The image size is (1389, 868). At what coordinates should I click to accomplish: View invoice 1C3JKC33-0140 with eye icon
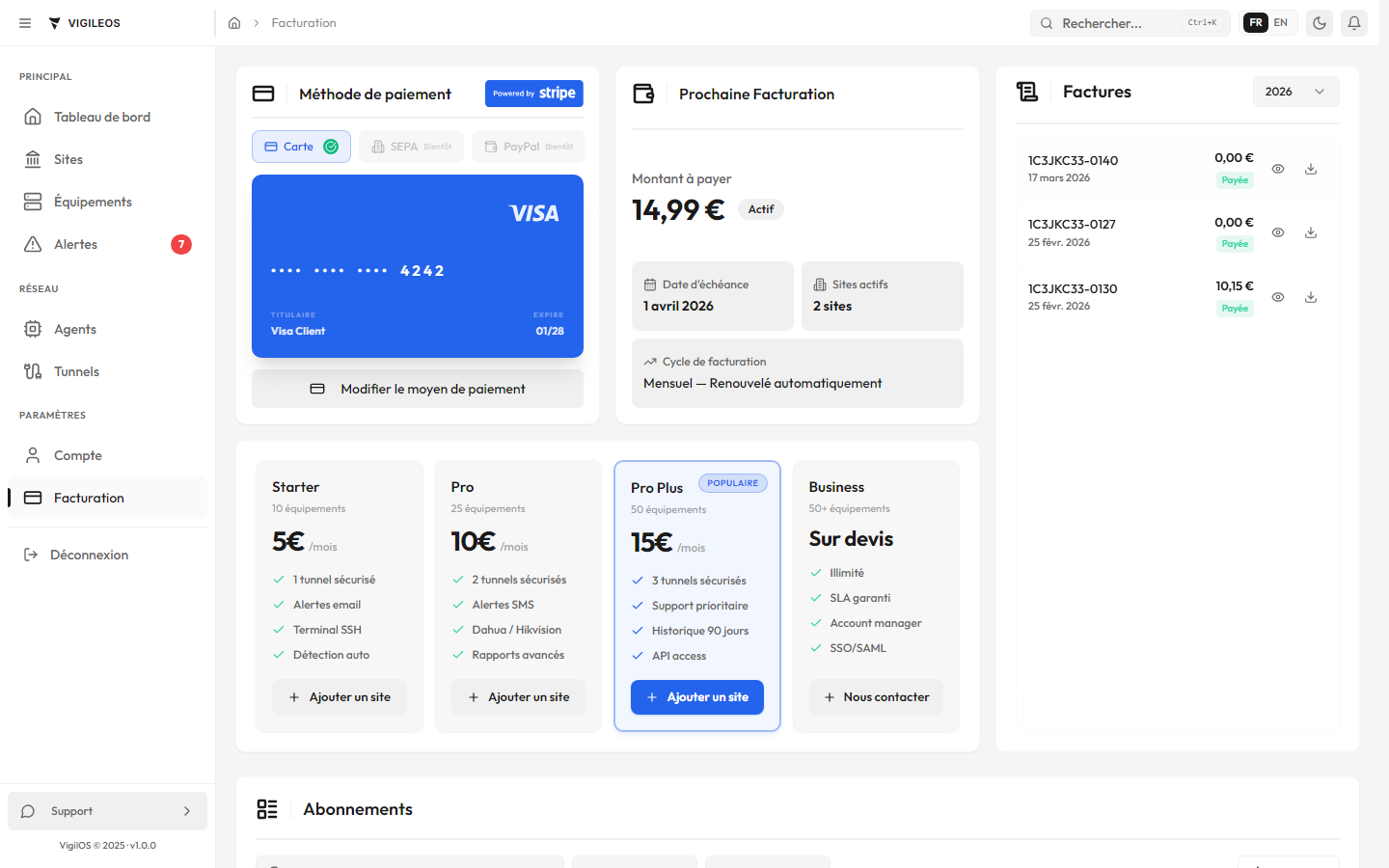coord(1278,169)
